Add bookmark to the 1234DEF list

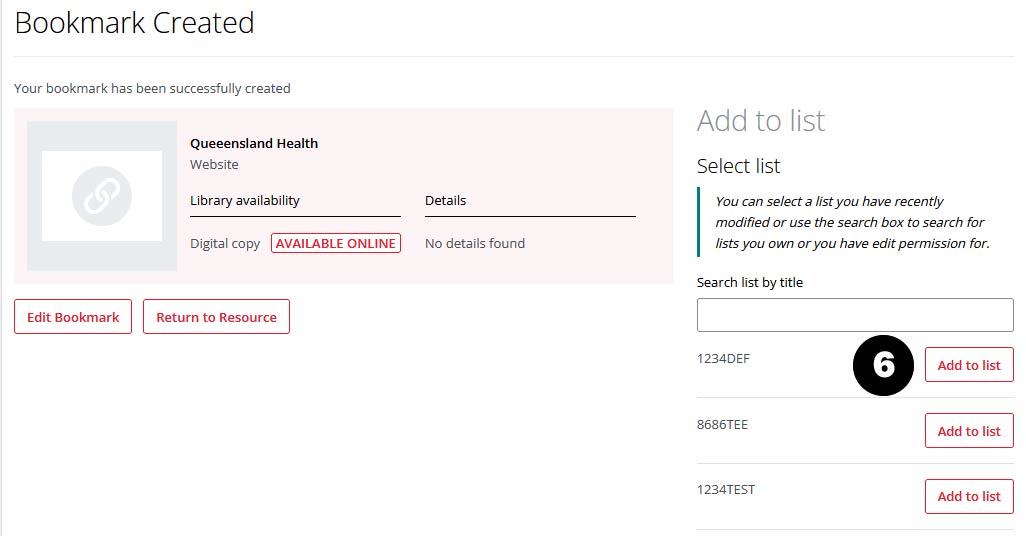968,365
